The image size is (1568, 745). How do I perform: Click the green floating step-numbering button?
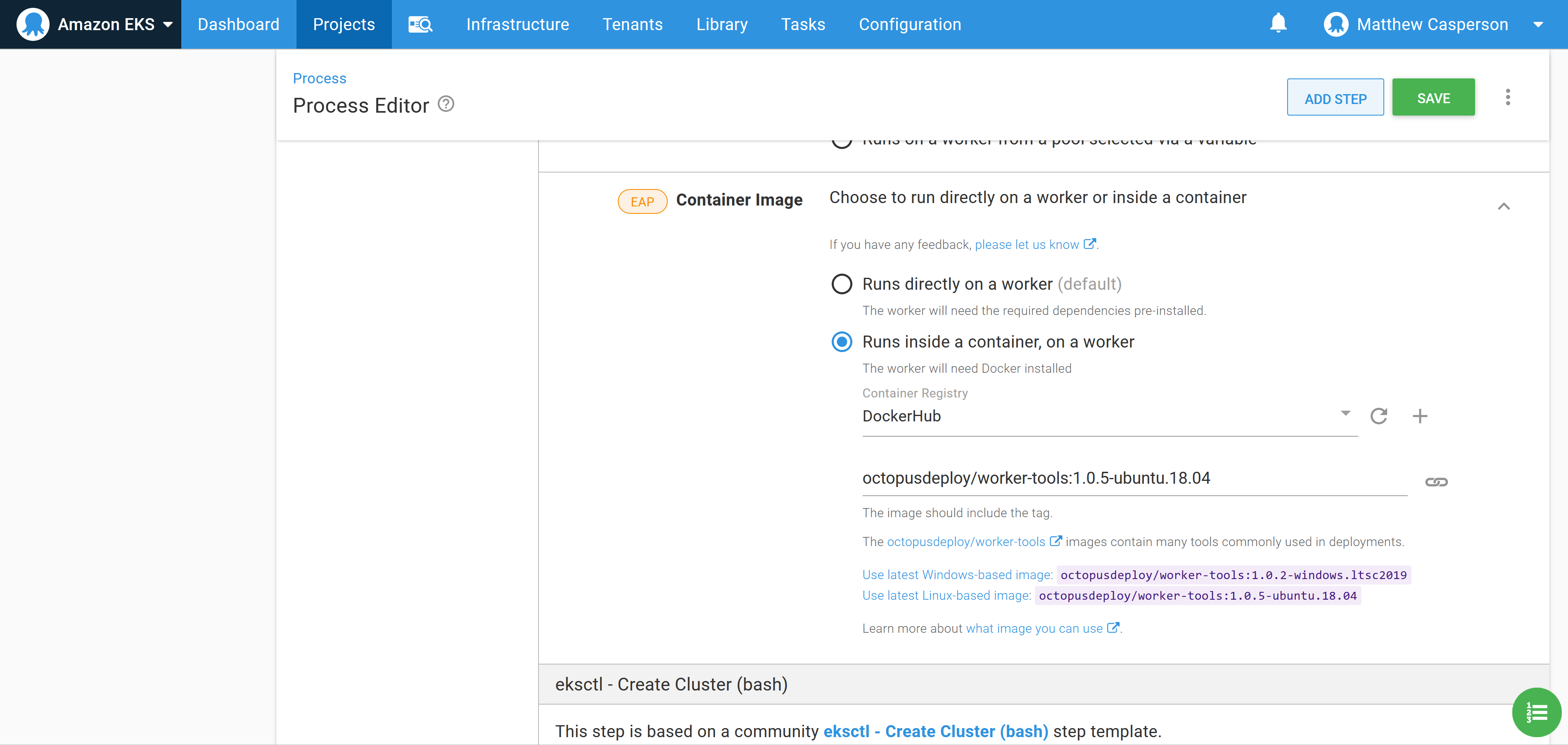pyautogui.click(x=1536, y=712)
